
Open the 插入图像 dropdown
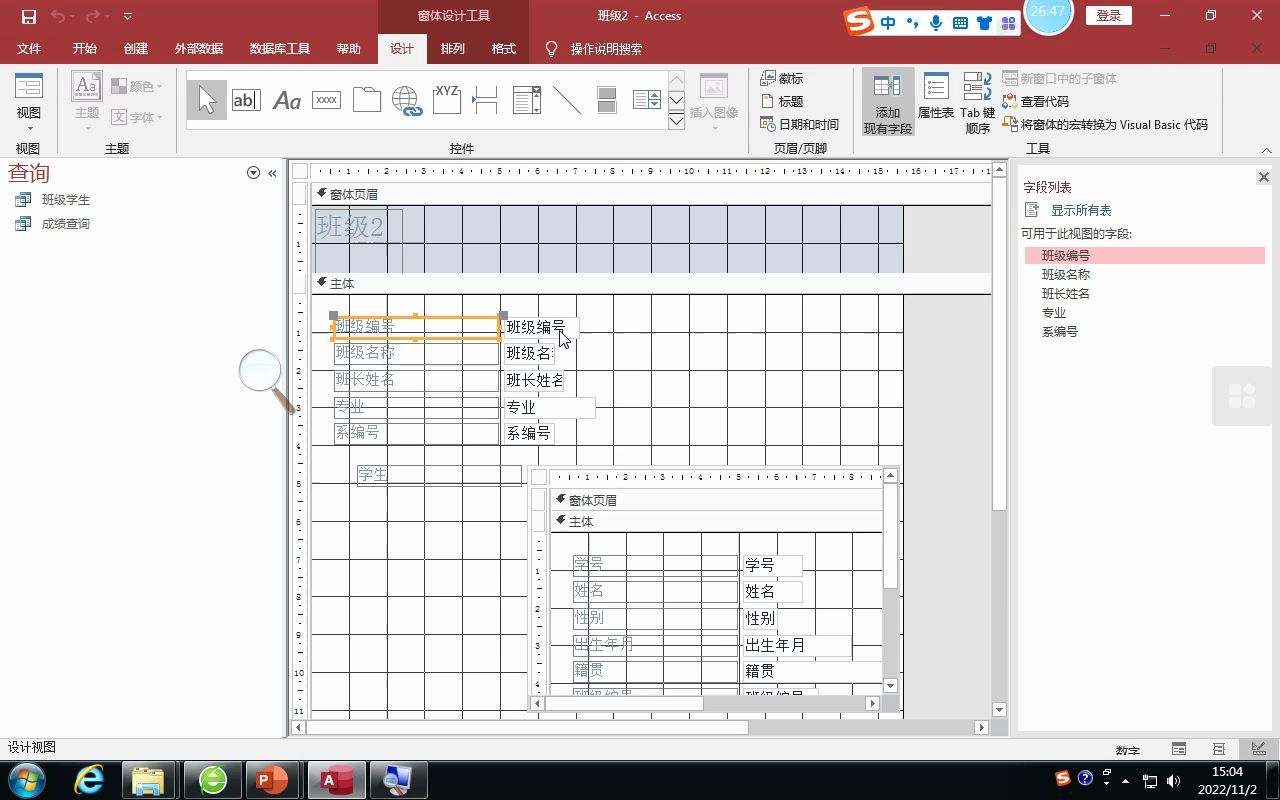[713, 112]
